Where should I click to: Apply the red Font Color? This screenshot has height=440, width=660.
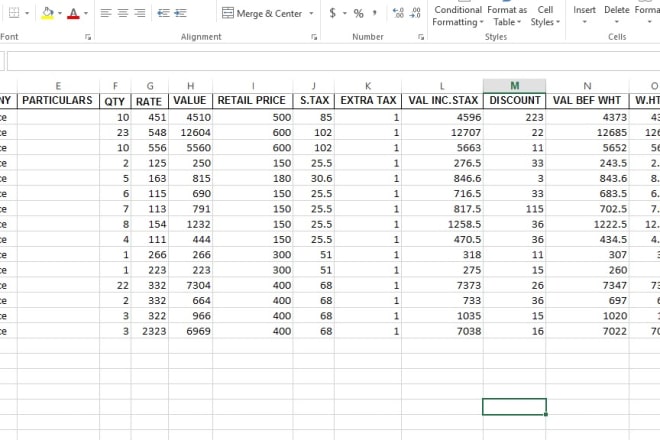point(73,13)
